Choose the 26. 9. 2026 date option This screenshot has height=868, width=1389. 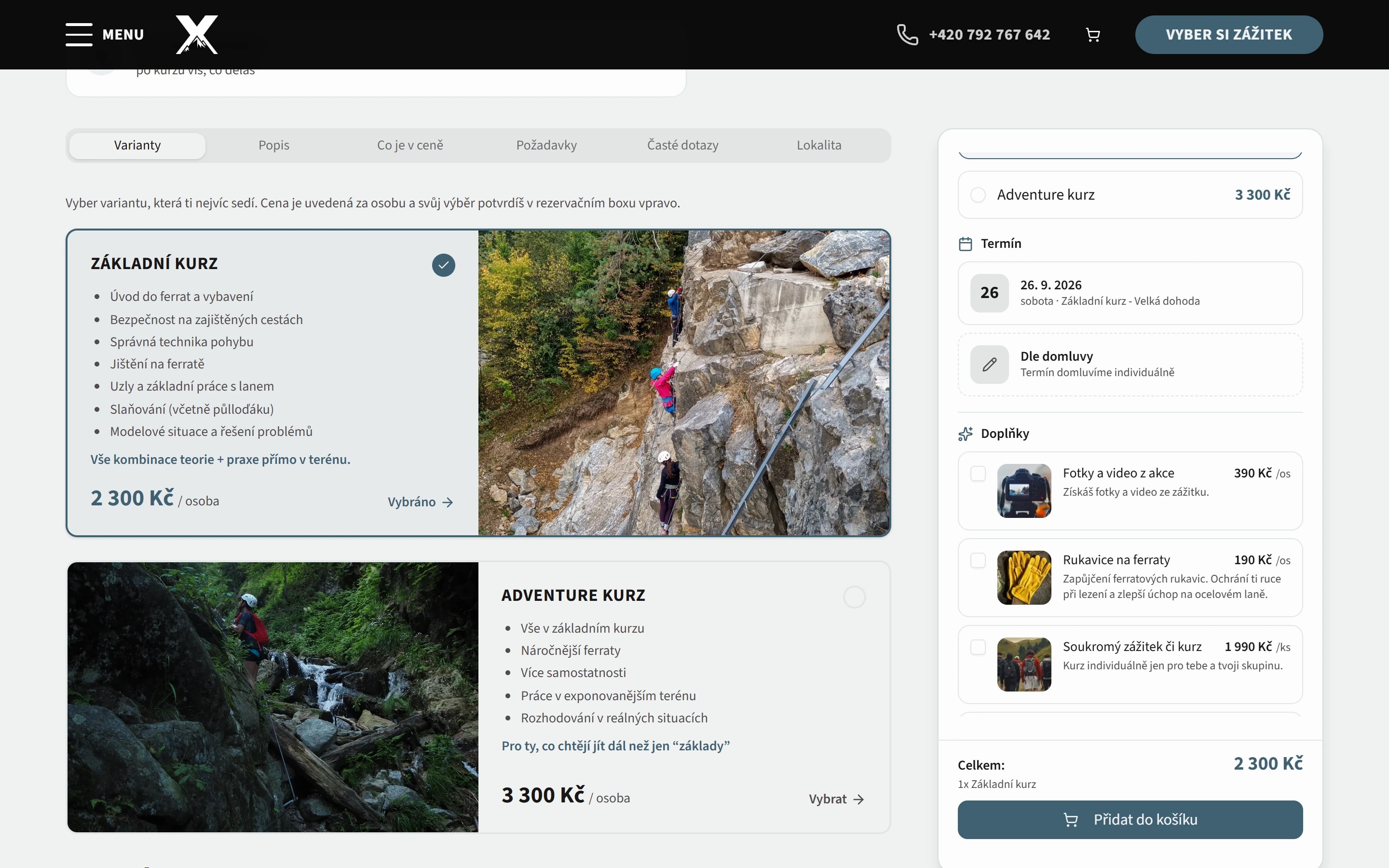[1130, 293]
